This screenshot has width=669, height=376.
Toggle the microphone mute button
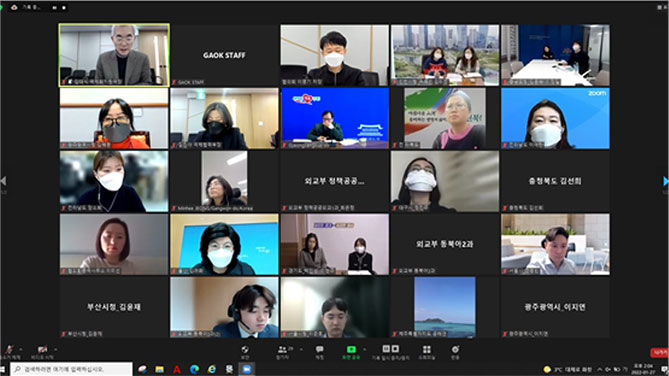point(9,350)
